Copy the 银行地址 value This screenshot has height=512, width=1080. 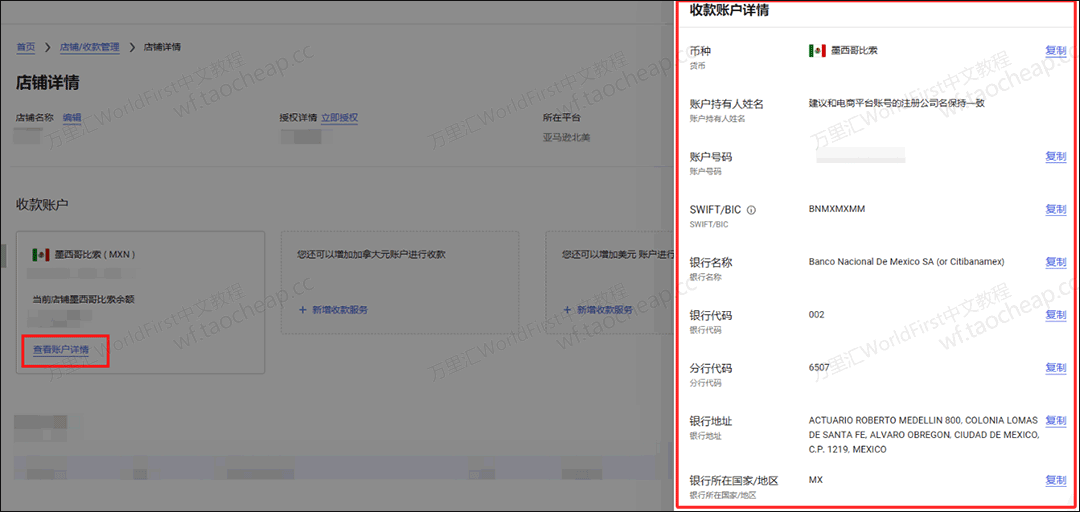pyautogui.click(x=1056, y=420)
